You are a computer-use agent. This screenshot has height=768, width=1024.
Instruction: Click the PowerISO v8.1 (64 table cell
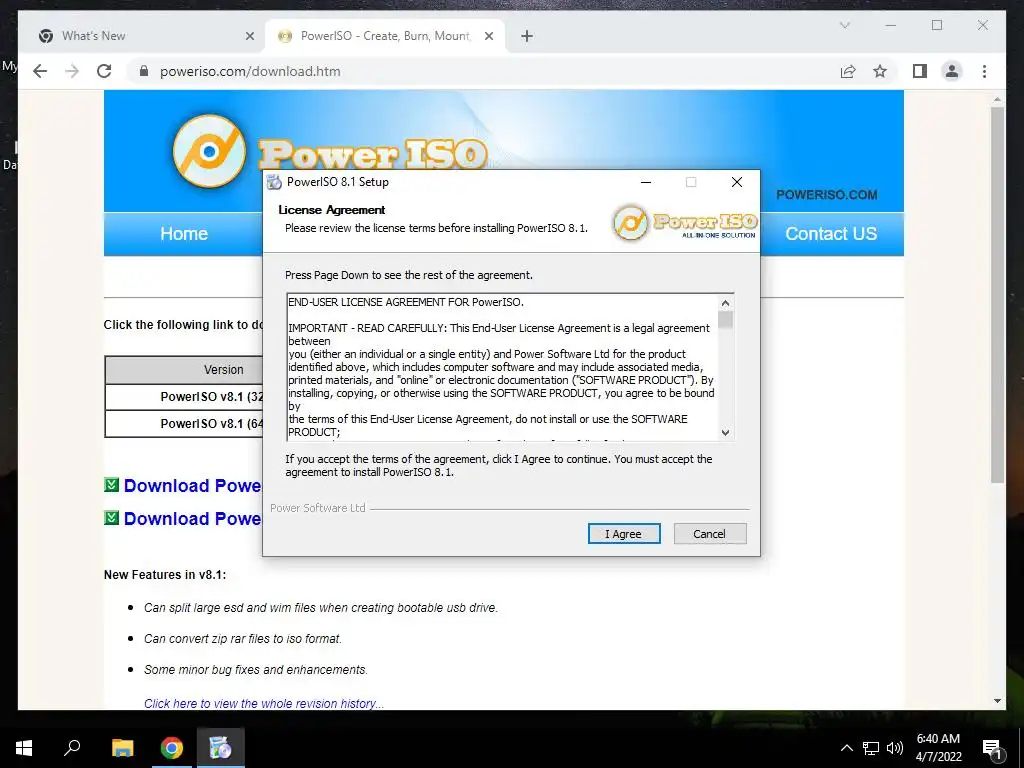click(184, 423)
